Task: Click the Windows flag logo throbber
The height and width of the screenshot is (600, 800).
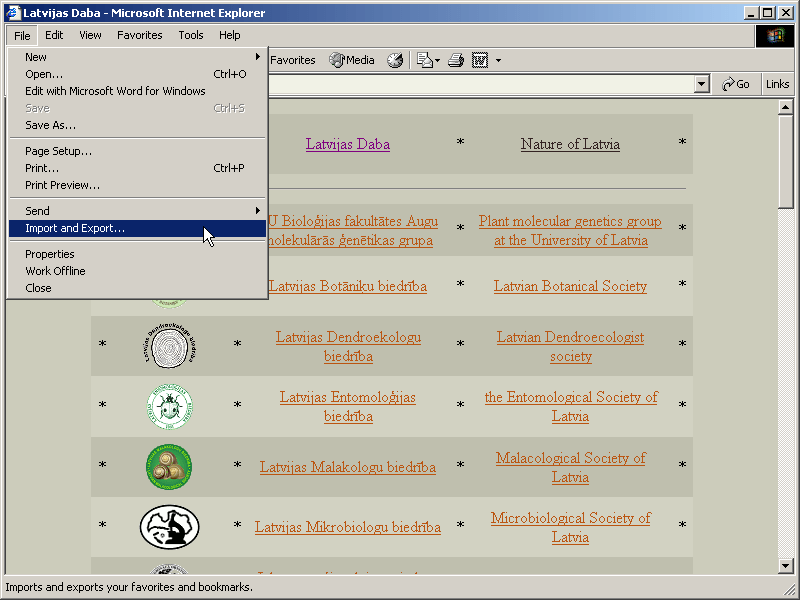Action: 774,36
